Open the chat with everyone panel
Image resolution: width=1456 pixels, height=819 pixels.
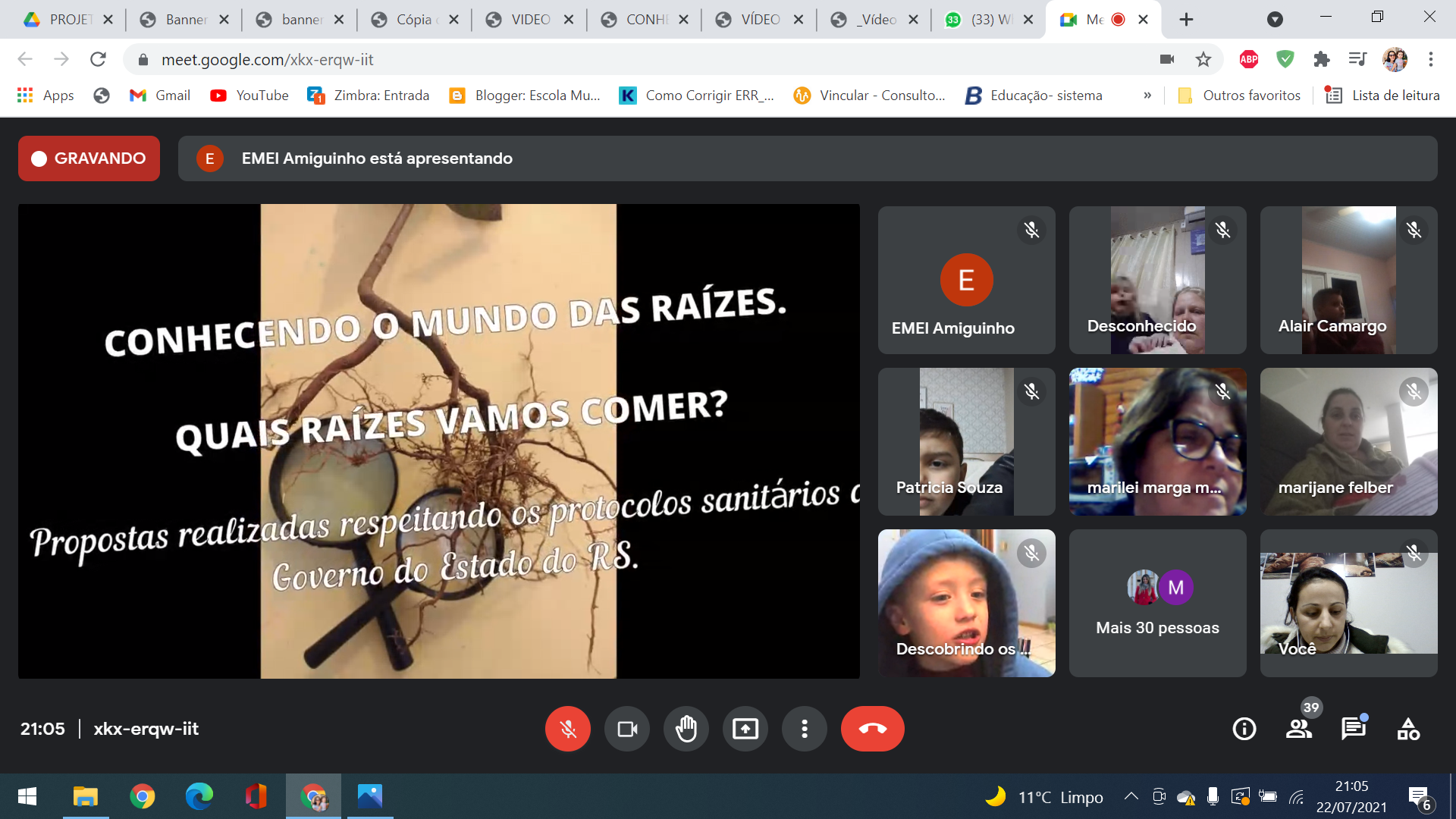point(1353,729)
